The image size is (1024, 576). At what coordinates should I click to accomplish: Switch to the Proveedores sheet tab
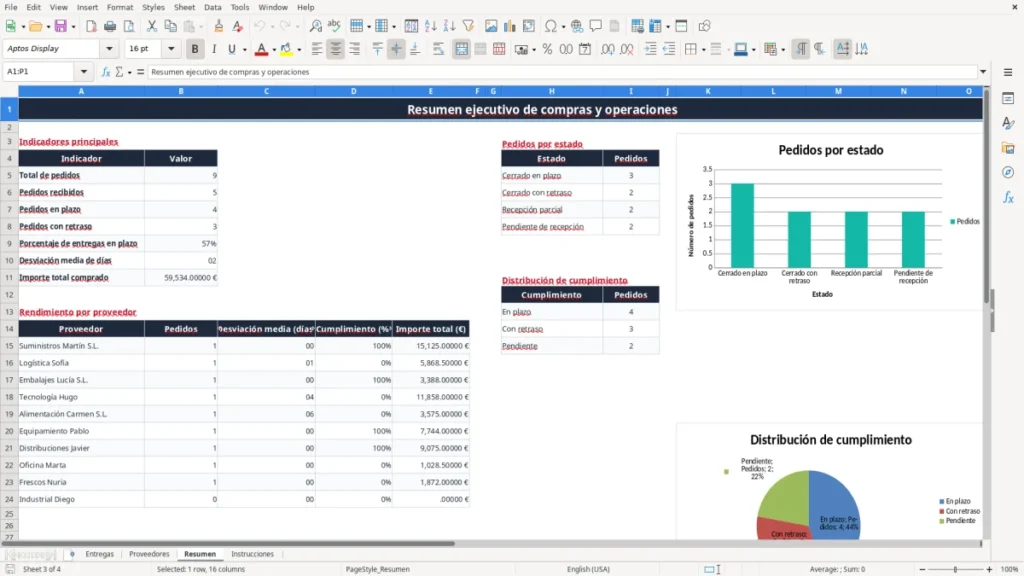click(x=149, y=554)
